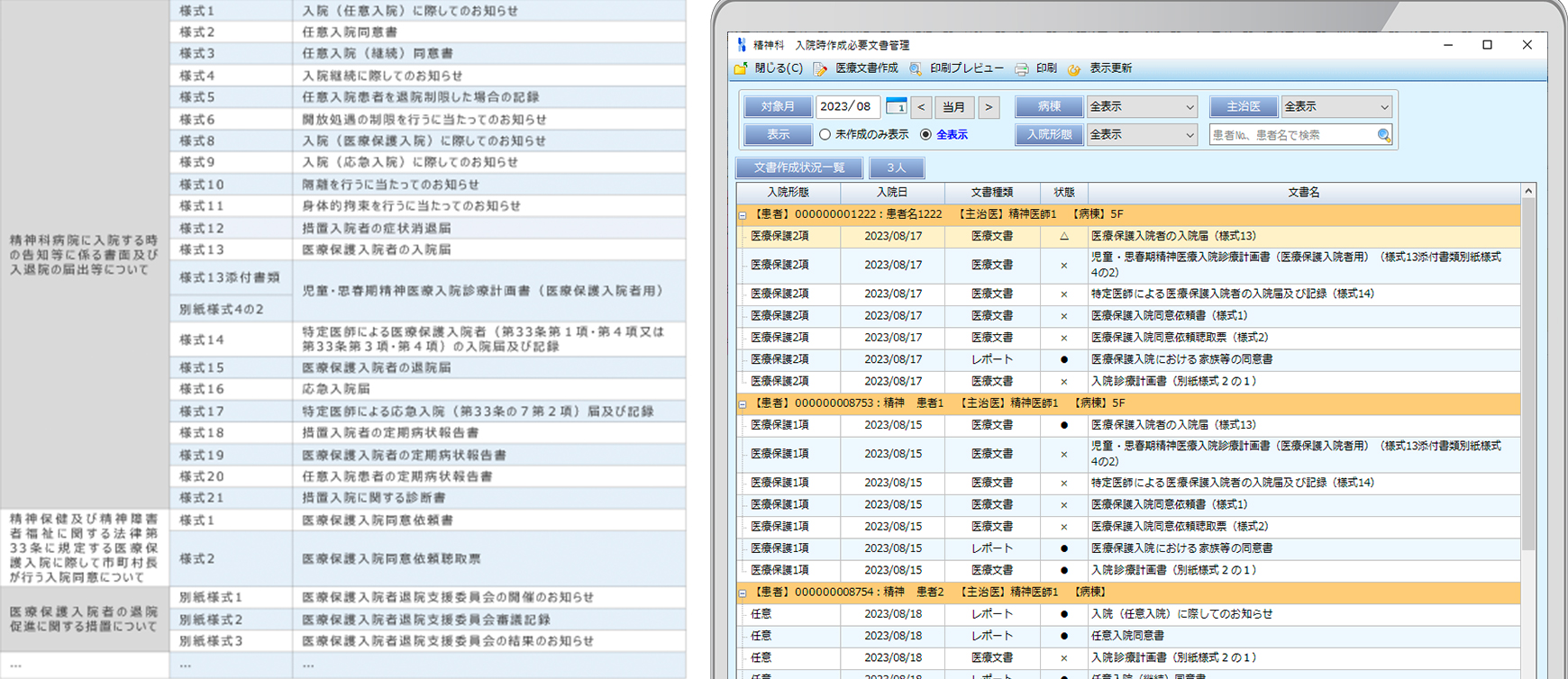
Task: Click the 医療文書作成 document icon
Action: pos(820,68)
